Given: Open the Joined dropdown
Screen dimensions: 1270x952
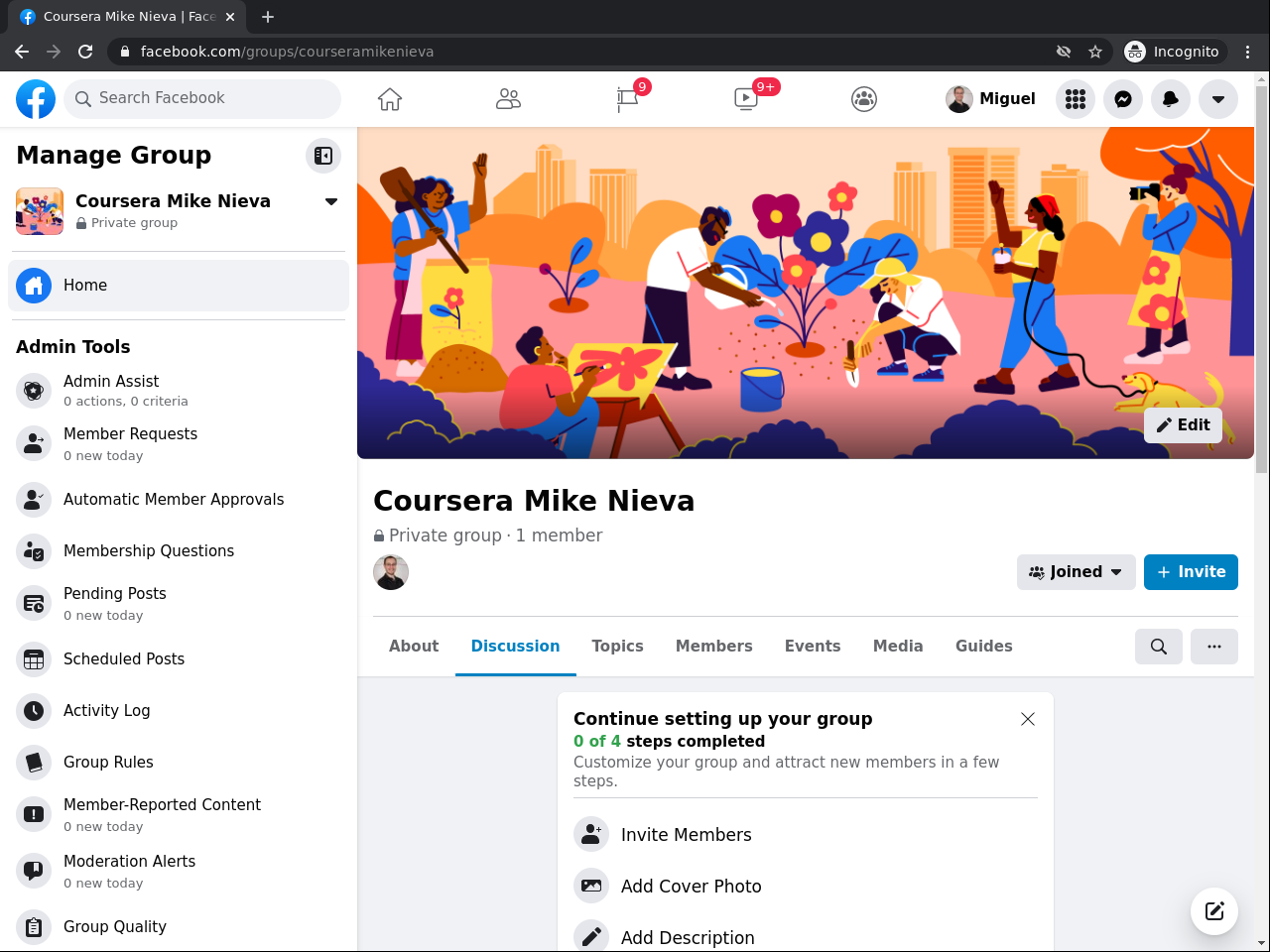Looking at the screenshot, I should (1077, 572).
